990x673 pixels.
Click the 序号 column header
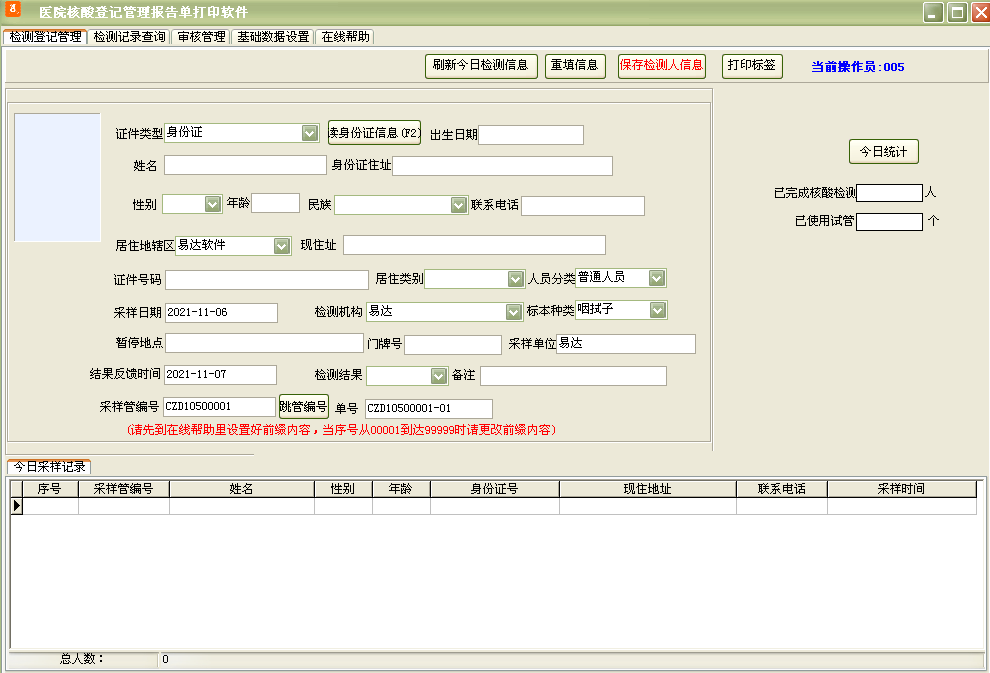(49, 489)
